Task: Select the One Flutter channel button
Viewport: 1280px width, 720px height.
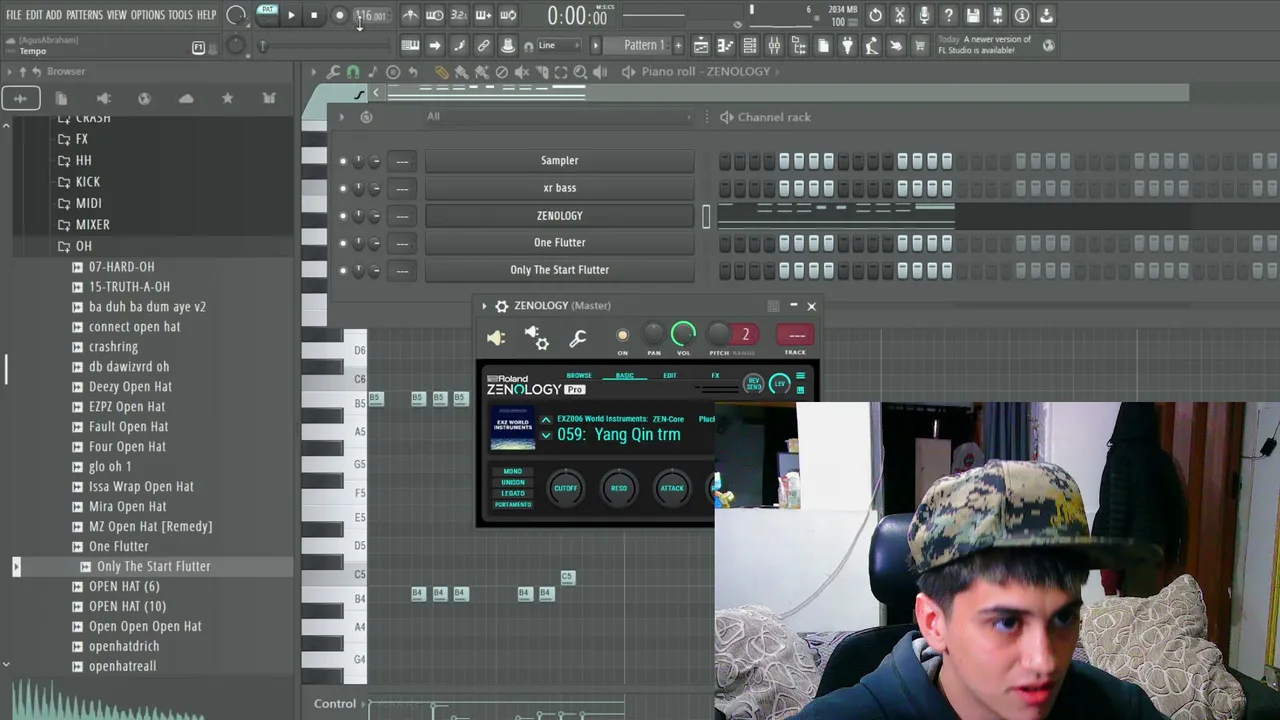Action: [559, 242]
